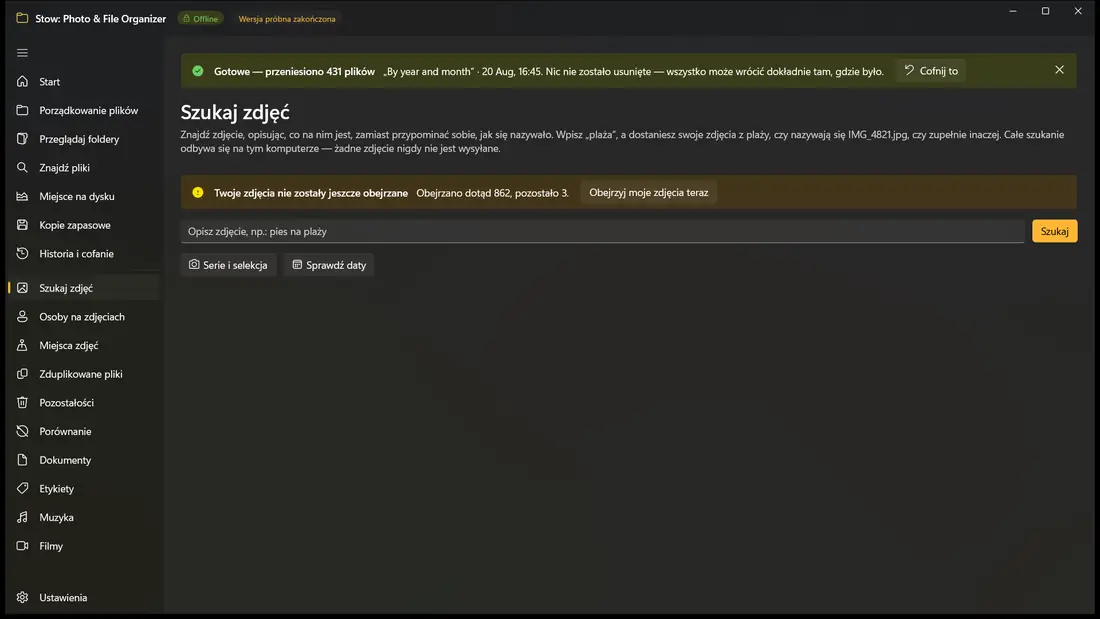The image size is (1100, 619).
Task: Click the Ustawienia gear icon
Action: click(22, 597)
